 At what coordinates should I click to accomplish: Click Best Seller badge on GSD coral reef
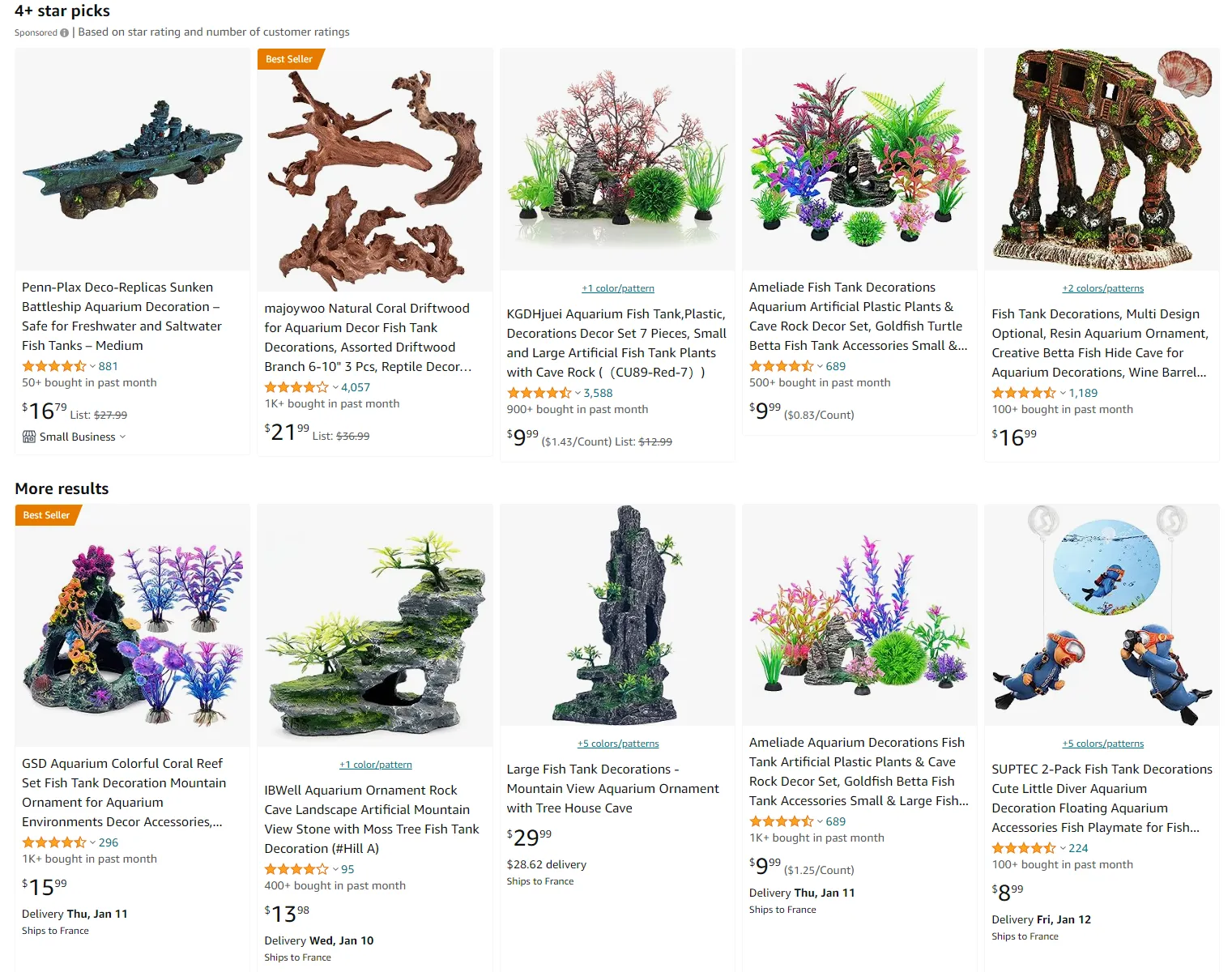point(48,515)
